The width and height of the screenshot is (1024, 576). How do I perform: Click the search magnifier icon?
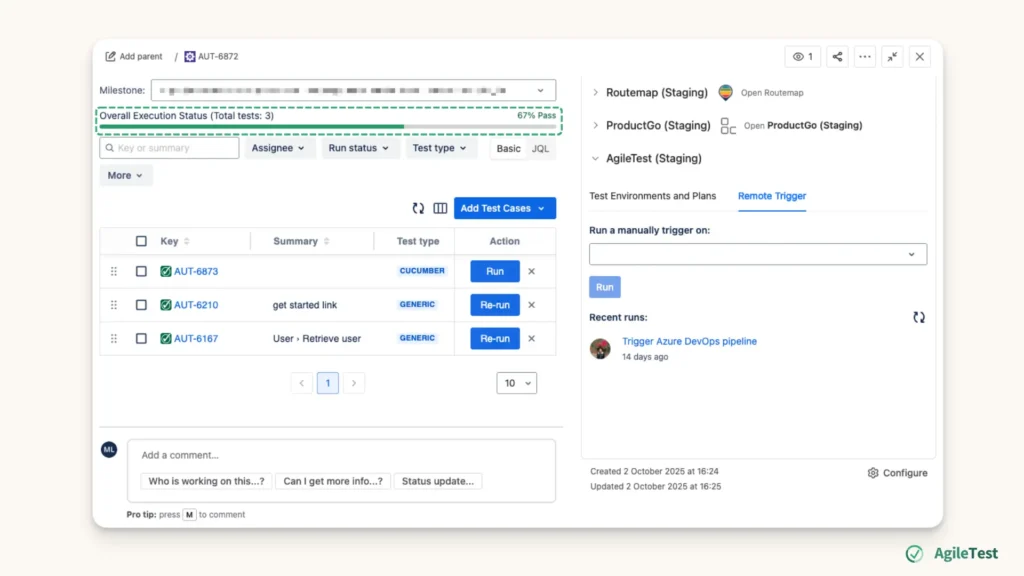click(x=110, y=148)
